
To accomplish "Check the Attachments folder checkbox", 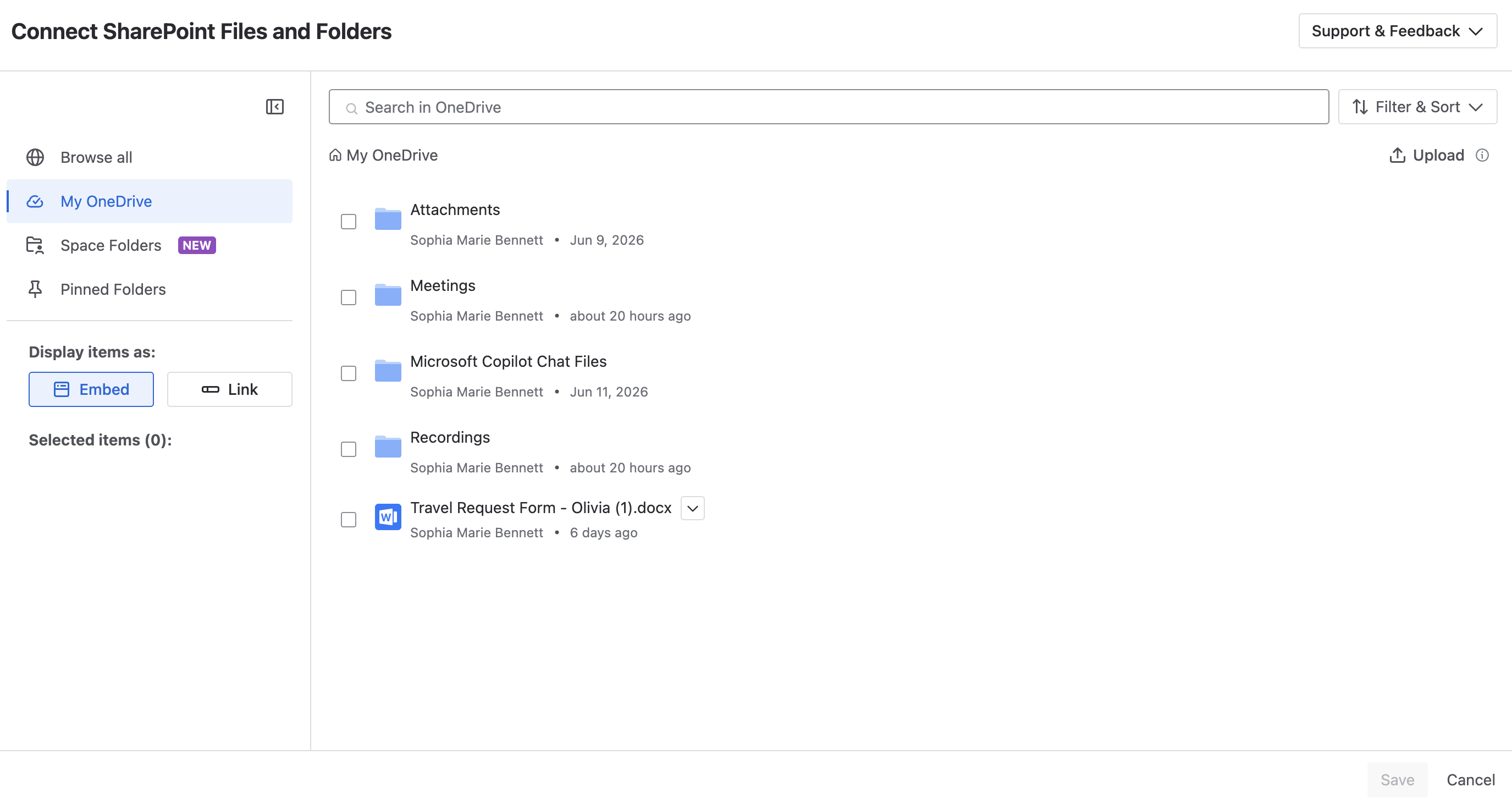I will coord(349,222).
